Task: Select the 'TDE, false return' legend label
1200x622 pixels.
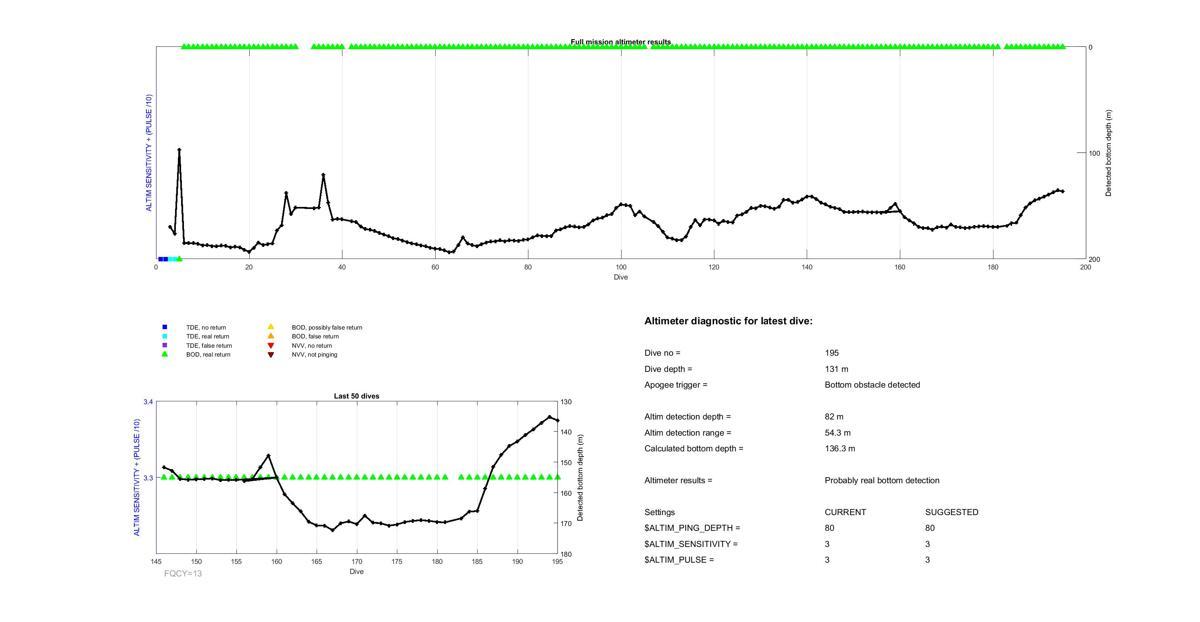Action: coord(208,345)
